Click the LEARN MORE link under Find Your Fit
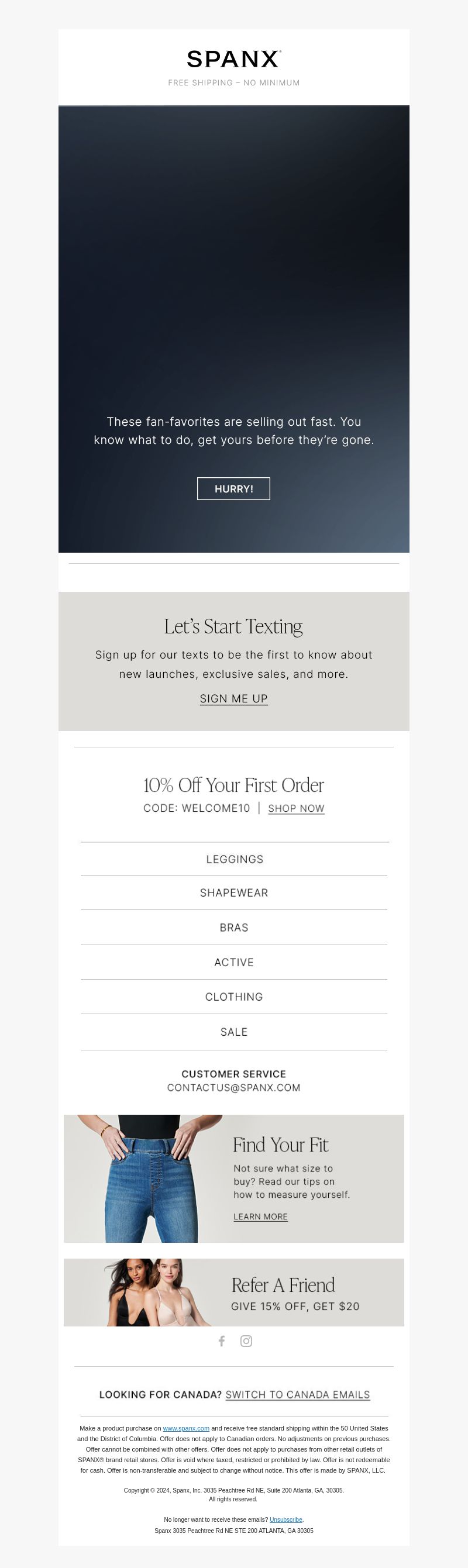The width and height of the screenshot is (468, 1568). click(x=260, y=1217)
